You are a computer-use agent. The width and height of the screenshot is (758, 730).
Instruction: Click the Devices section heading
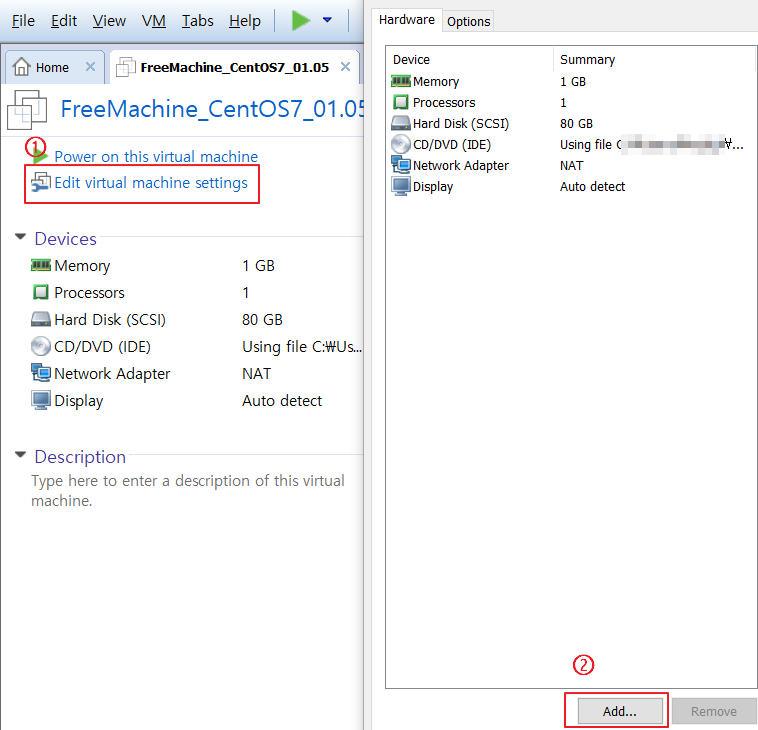65,239
